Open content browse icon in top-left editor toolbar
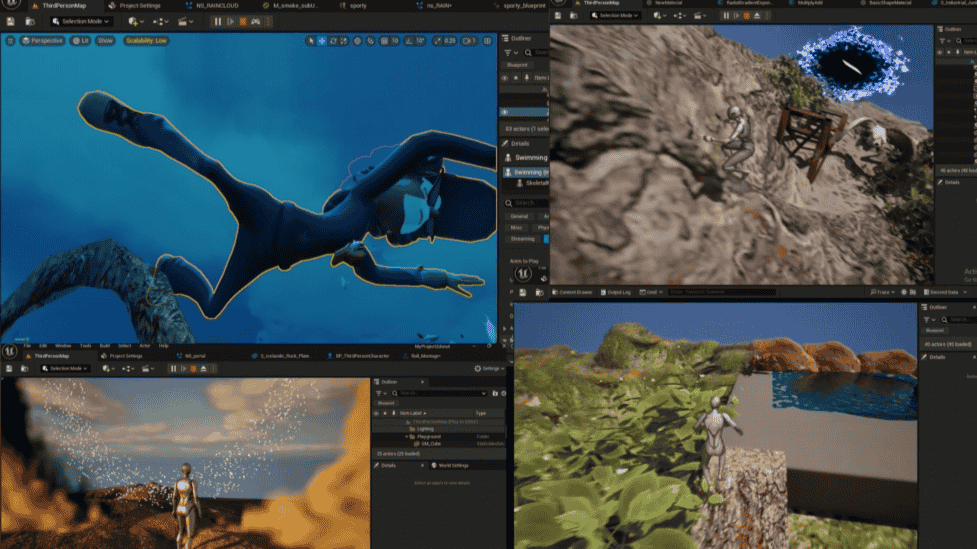The image size is (977, 549). tap(30, 21)
